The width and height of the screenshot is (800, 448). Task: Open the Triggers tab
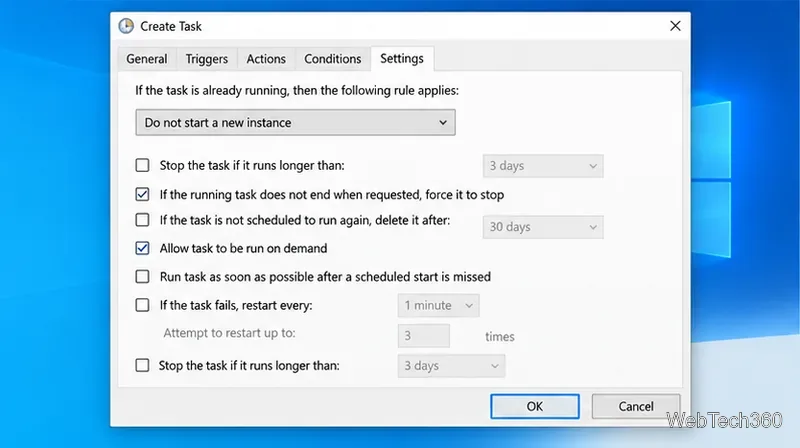(x=207, y=59)
